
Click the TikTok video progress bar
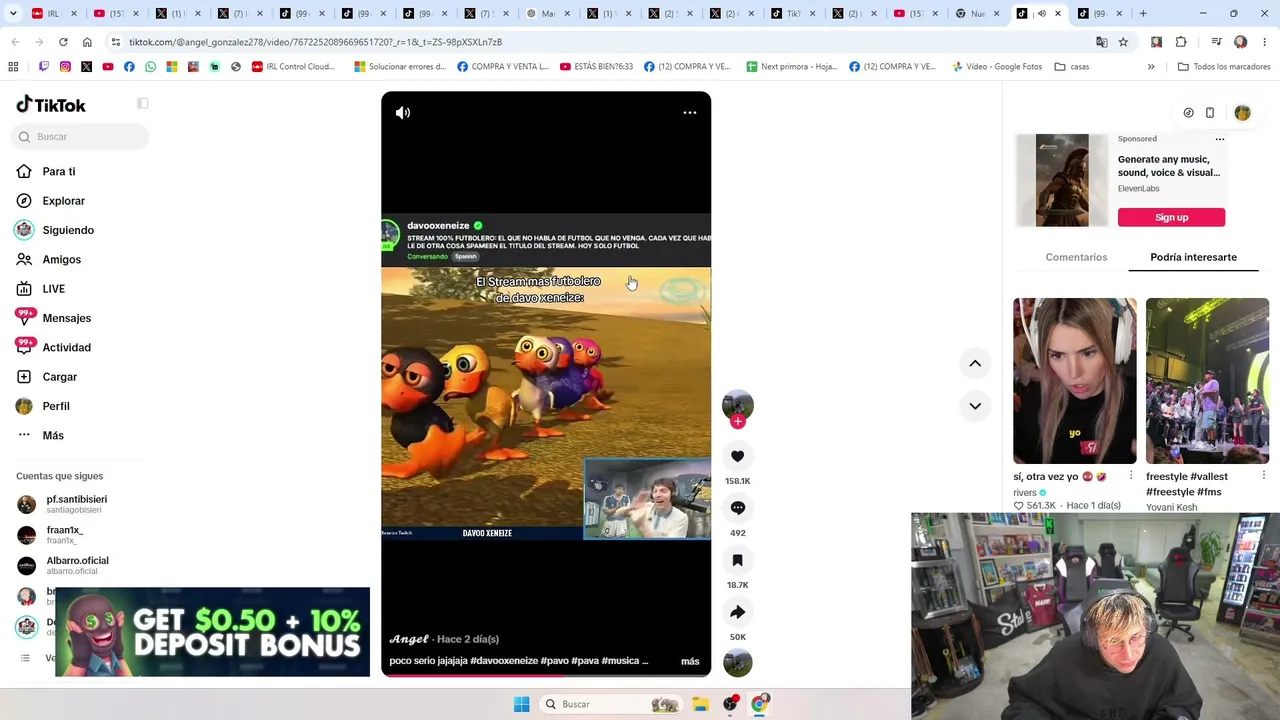click(546, 675)
